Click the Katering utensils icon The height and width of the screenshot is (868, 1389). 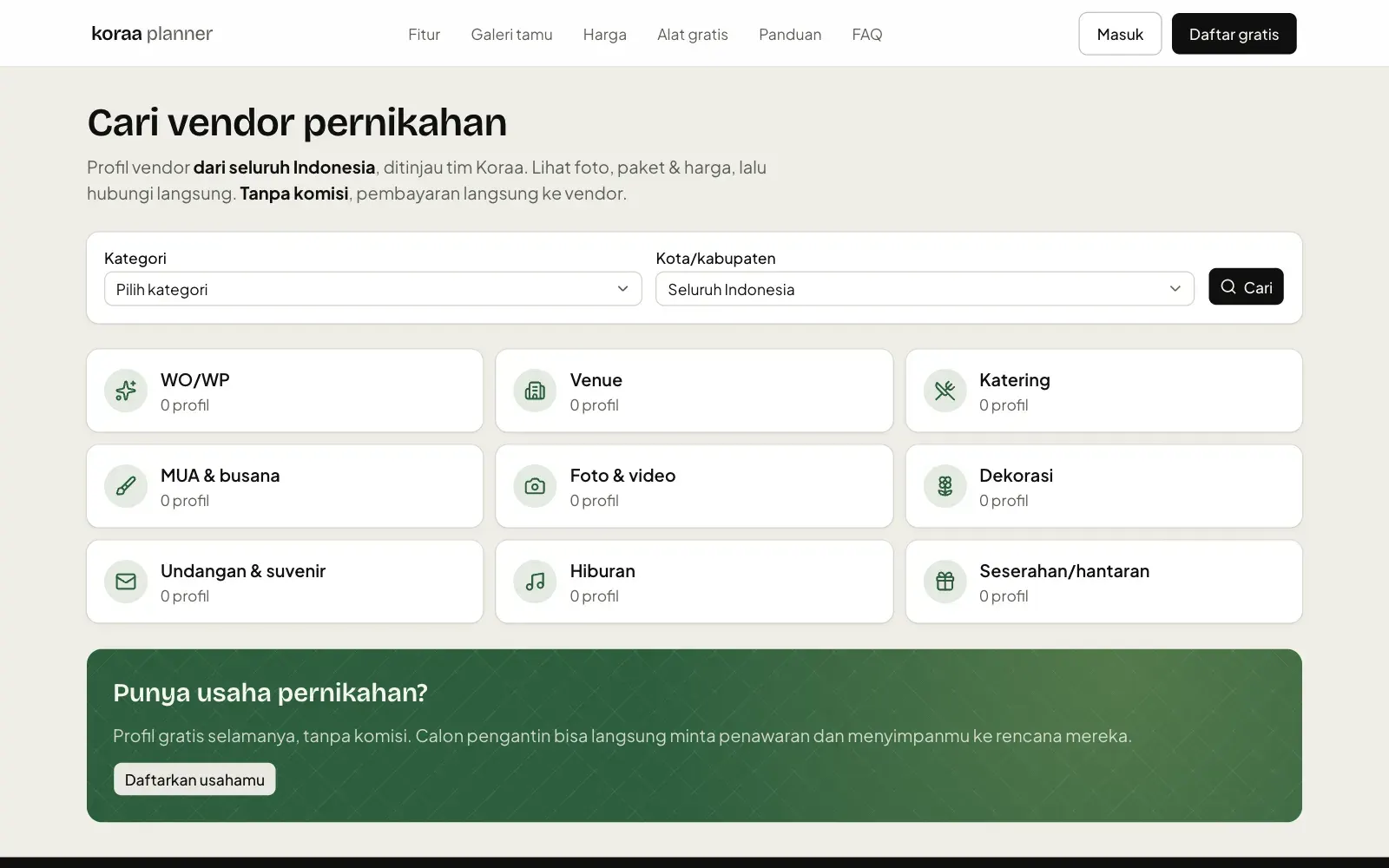pyautogui.click(x=945, y=391)
